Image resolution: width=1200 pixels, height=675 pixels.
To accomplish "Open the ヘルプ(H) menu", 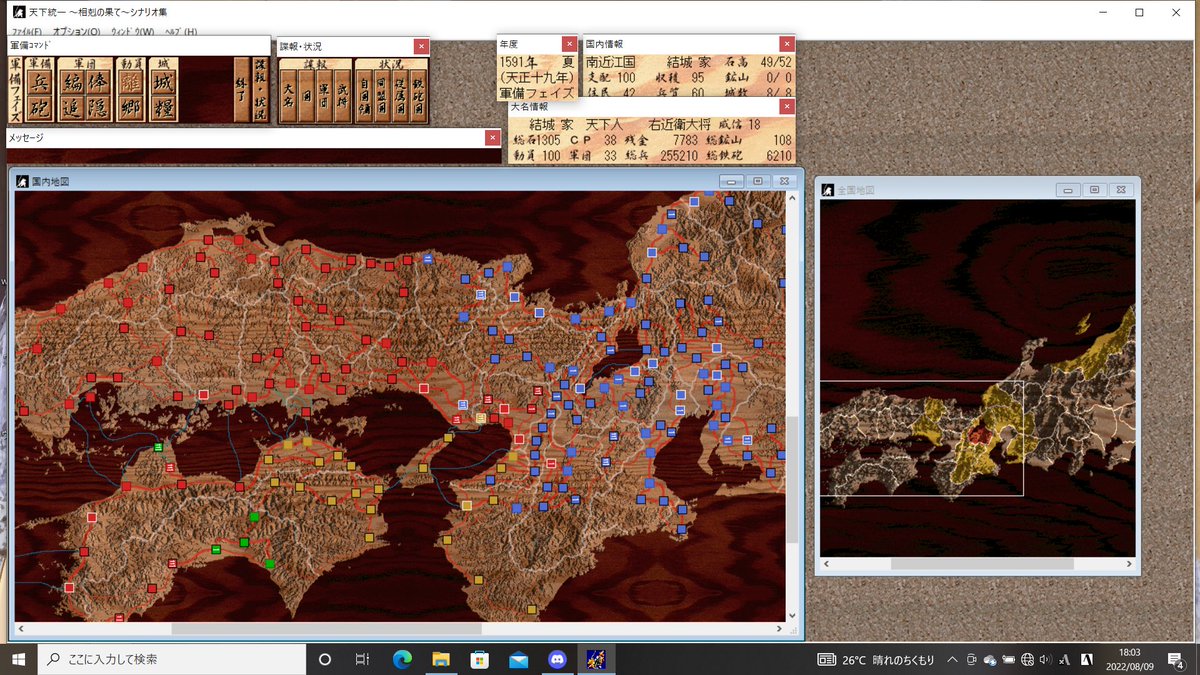I will [180, 32].
